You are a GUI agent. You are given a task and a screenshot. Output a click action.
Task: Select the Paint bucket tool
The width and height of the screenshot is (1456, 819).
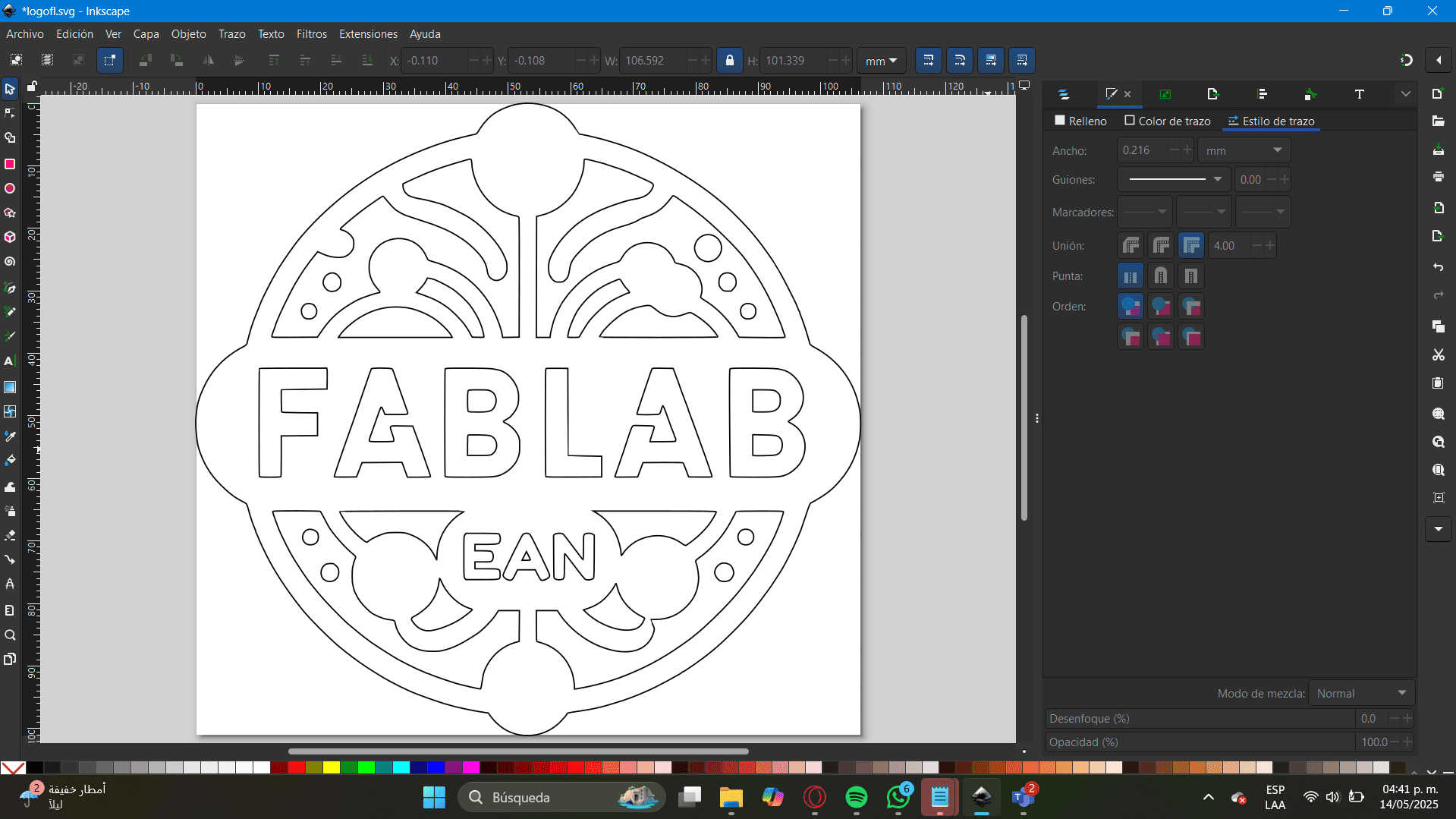(10, 461)
